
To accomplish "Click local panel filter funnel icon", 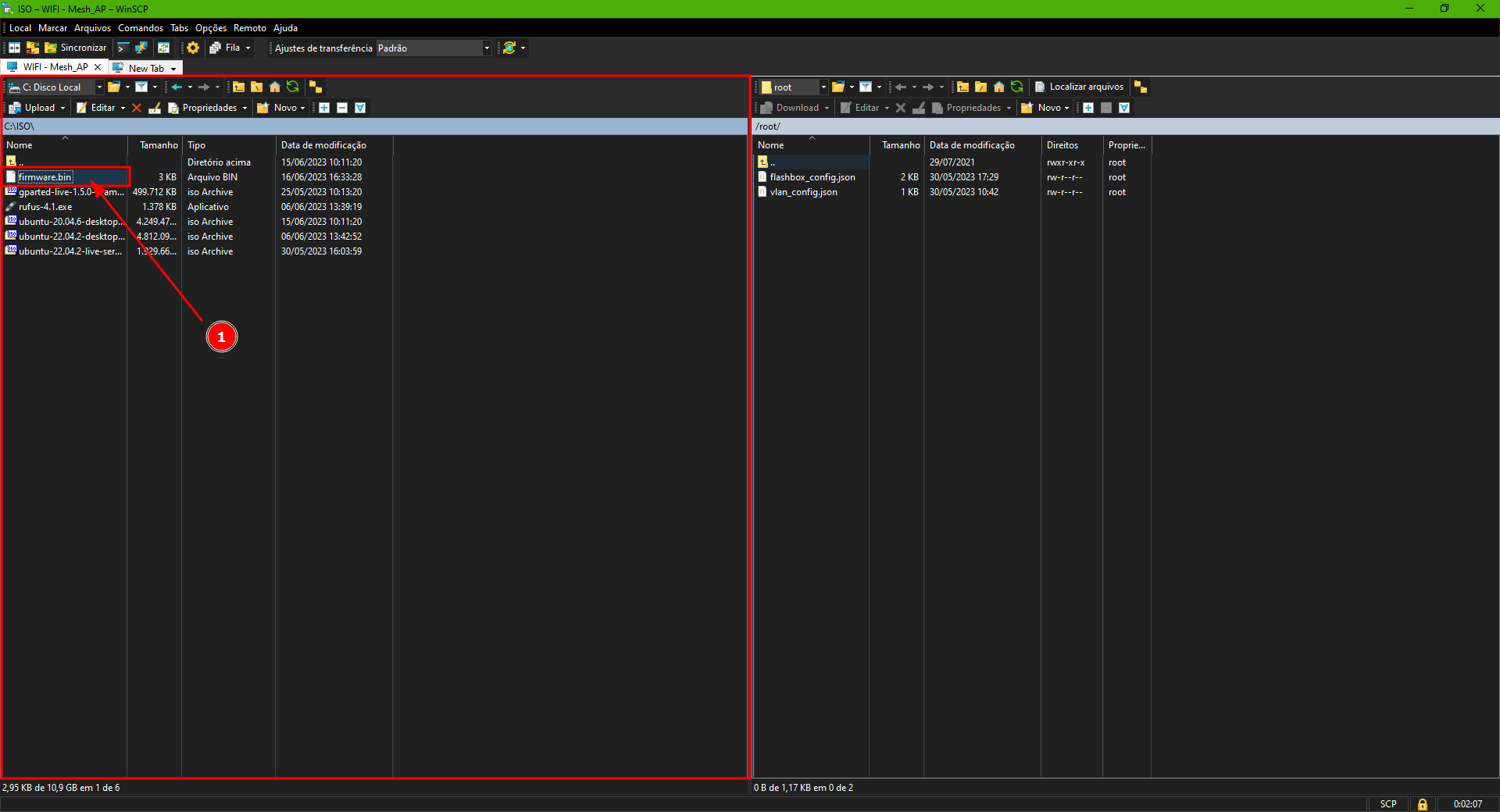I will (x=141, y=87).
